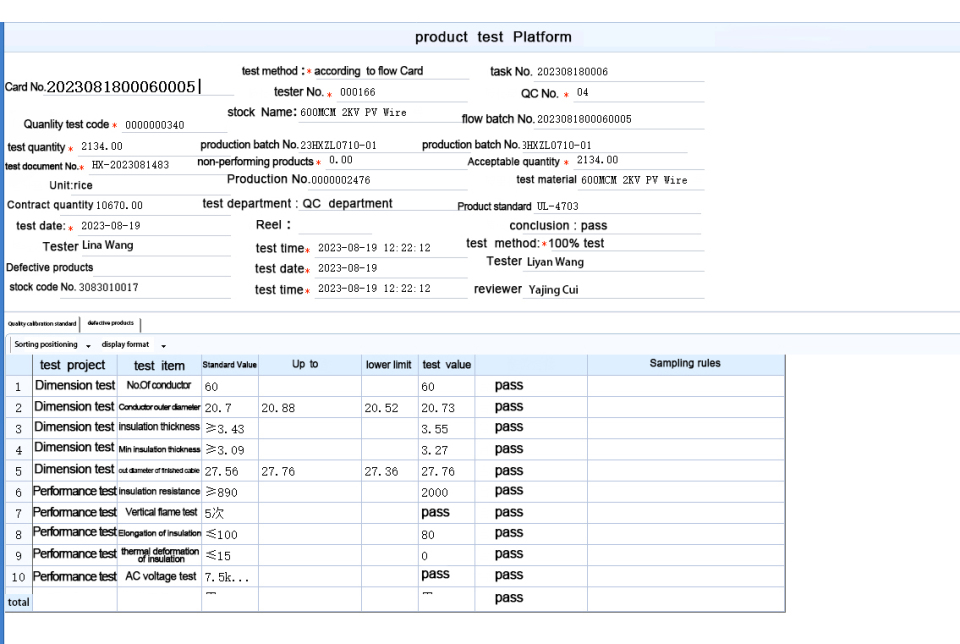The image size is (960, 644).
Task: Click test value cell for insulation resistance
Action: pyautogui.click(x=446, y=492)
